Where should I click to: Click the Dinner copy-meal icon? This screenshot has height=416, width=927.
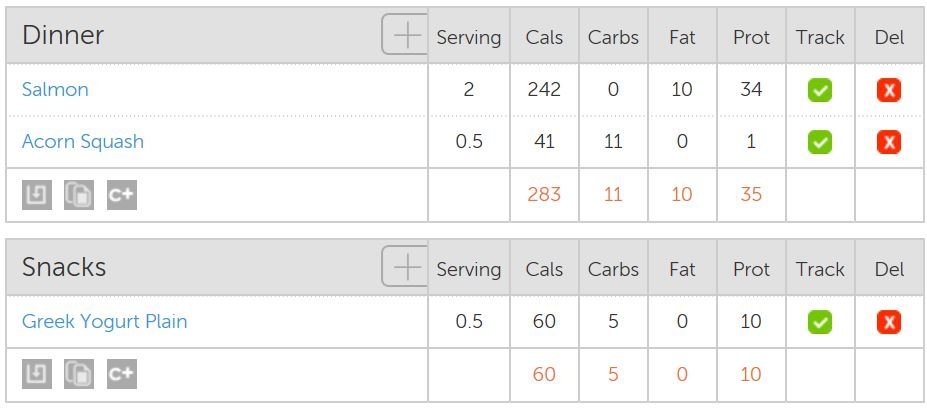click(79, 195)
